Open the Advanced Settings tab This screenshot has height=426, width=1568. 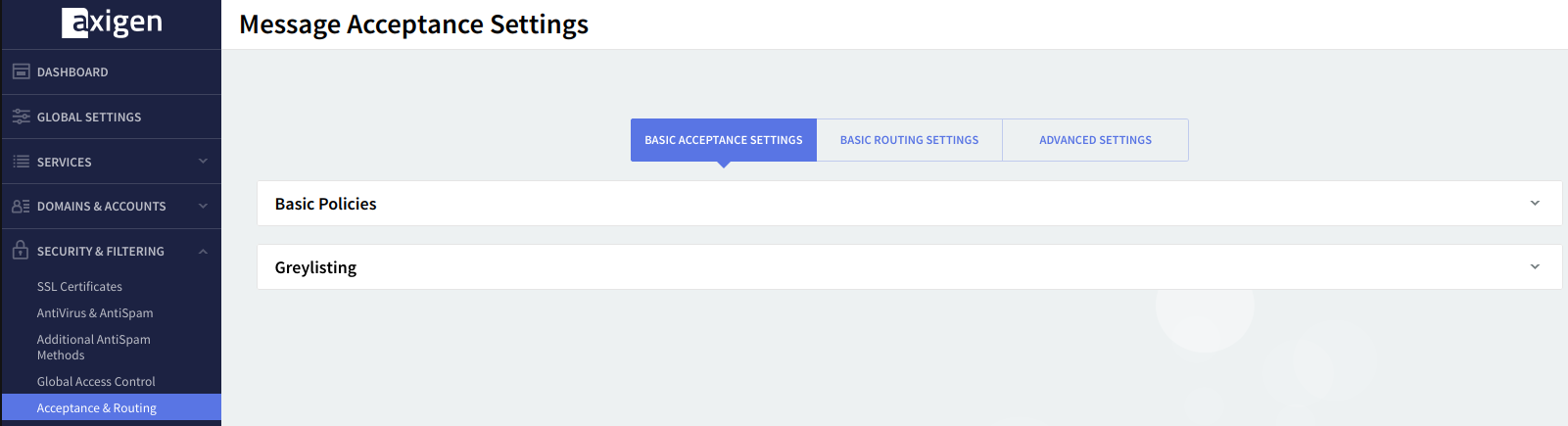tap(1095, 140)
